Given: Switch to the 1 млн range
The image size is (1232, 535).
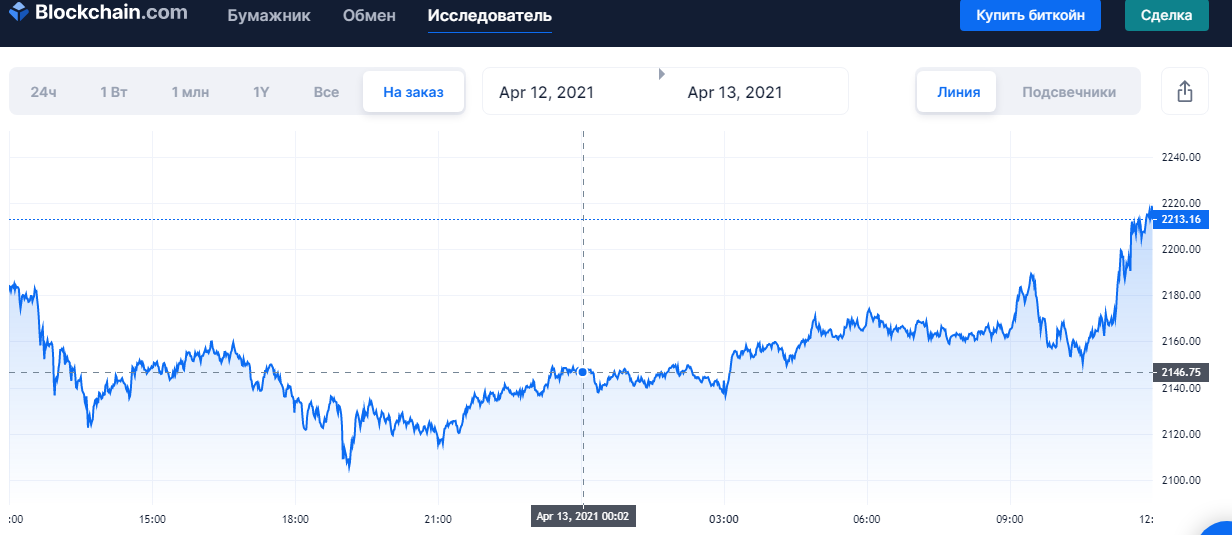Looking at the screenshot, I should (190, 92).
